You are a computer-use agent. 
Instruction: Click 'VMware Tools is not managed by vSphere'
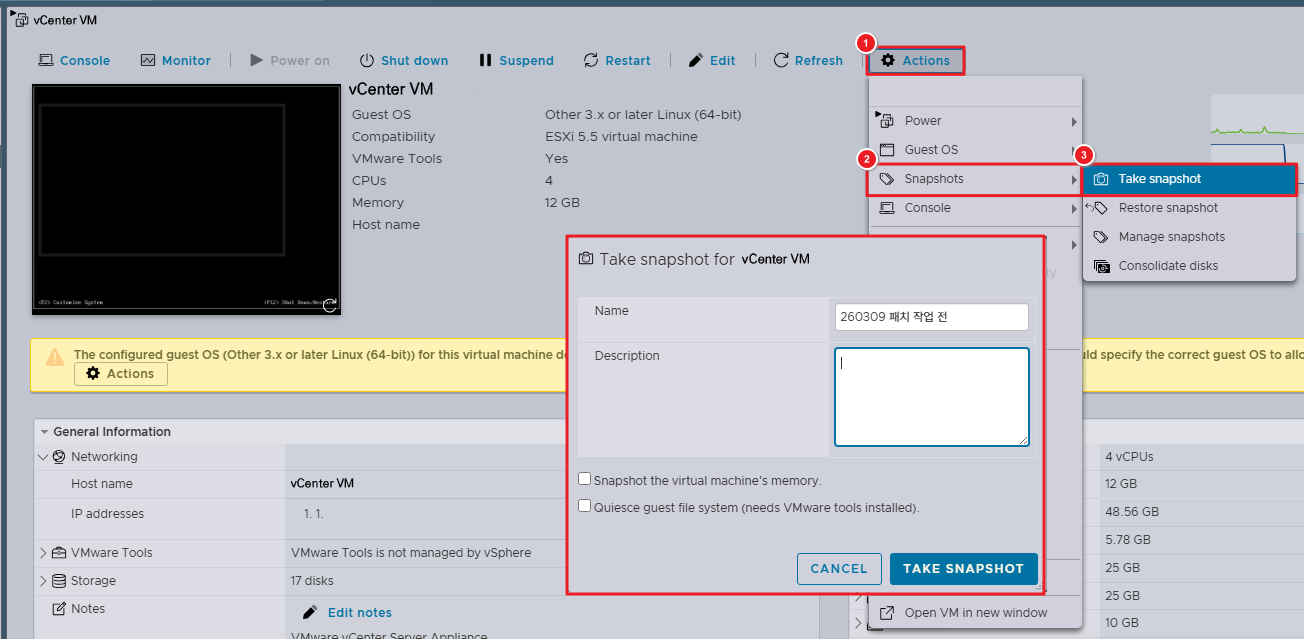411,553
